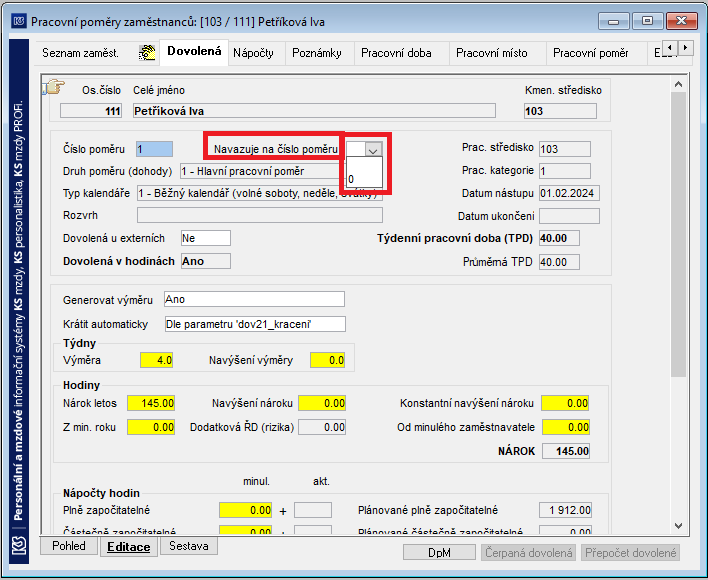Switch to Pohled mode
Screen dimensions: 708x580
click(69, 546)
